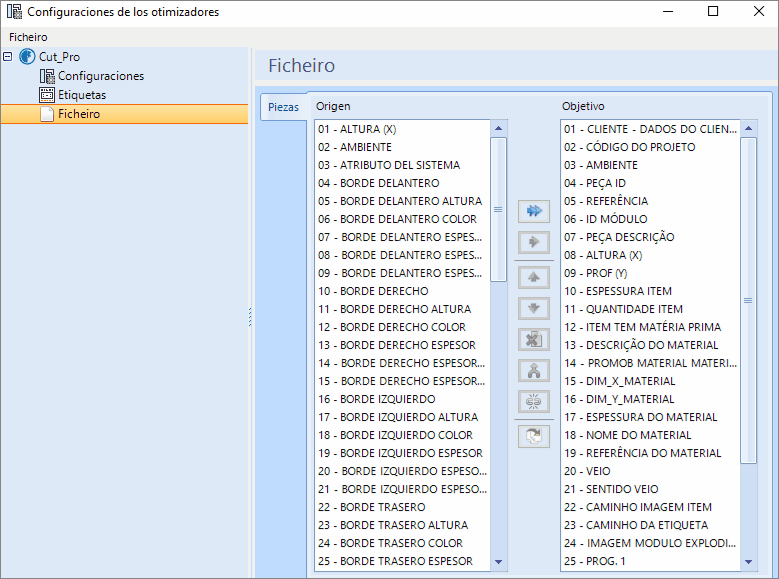
Task: Click the blank page icon beside Ficheiro in tree
Action: (x=47, y=114)
